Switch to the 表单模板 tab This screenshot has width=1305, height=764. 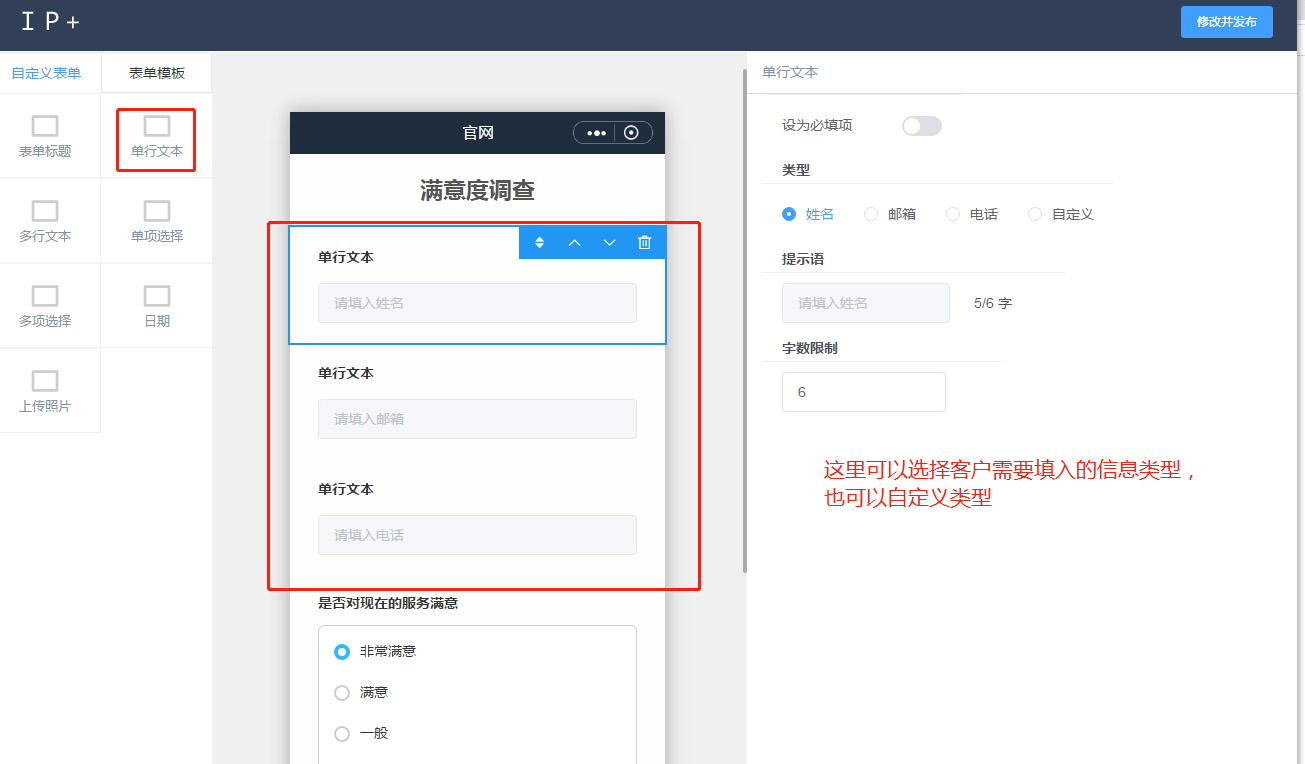click(x=157, y=73)
